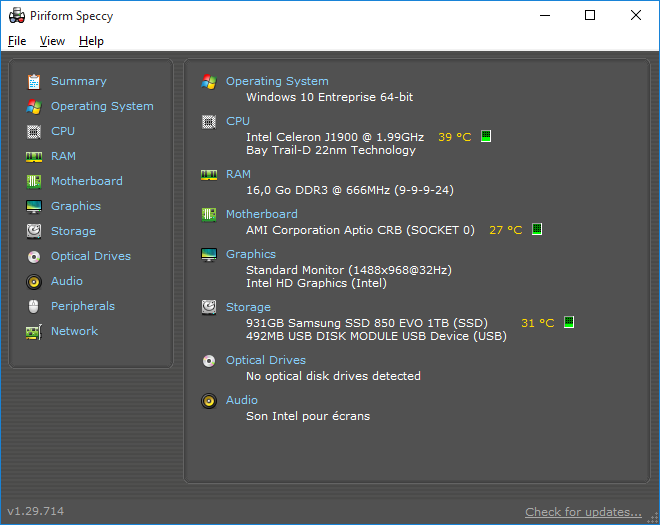Show the Graphics section from sidebar

coord(76,206)
